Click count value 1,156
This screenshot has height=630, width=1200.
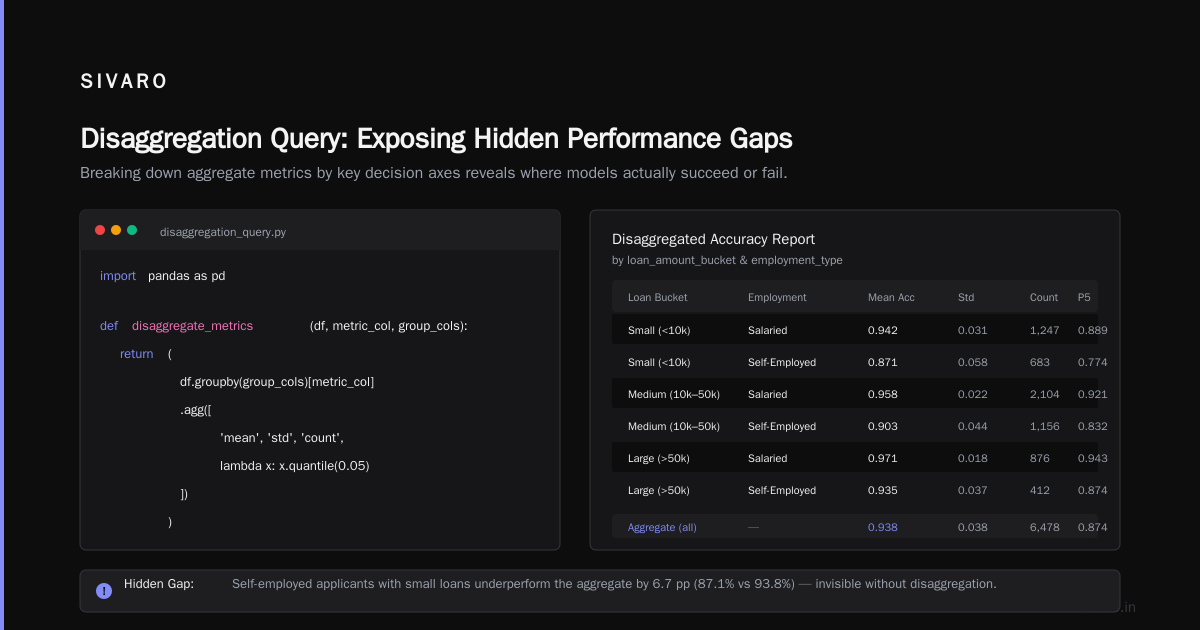point(1044,426)
